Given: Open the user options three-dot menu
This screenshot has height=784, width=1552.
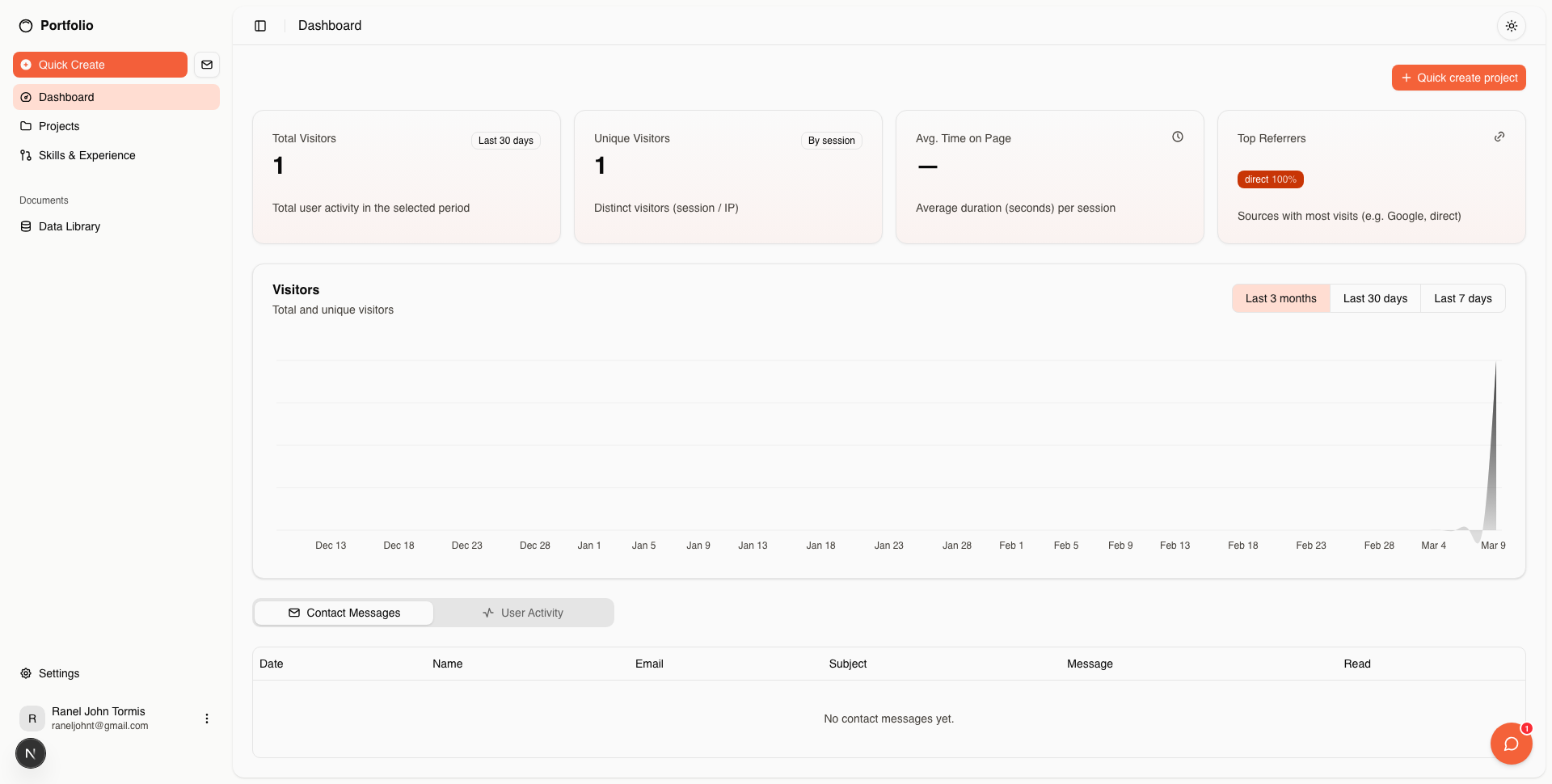Looking at the screenshot, I should [207, 719].
